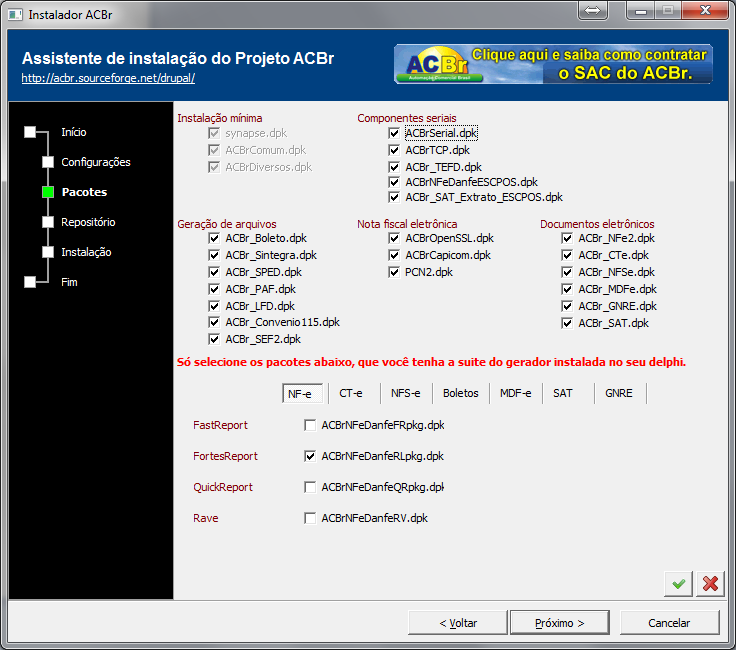Toggle ACBrNFeDanfeESCPOS.dpk checkbox
Screen dimensions: 736x650
394,182
